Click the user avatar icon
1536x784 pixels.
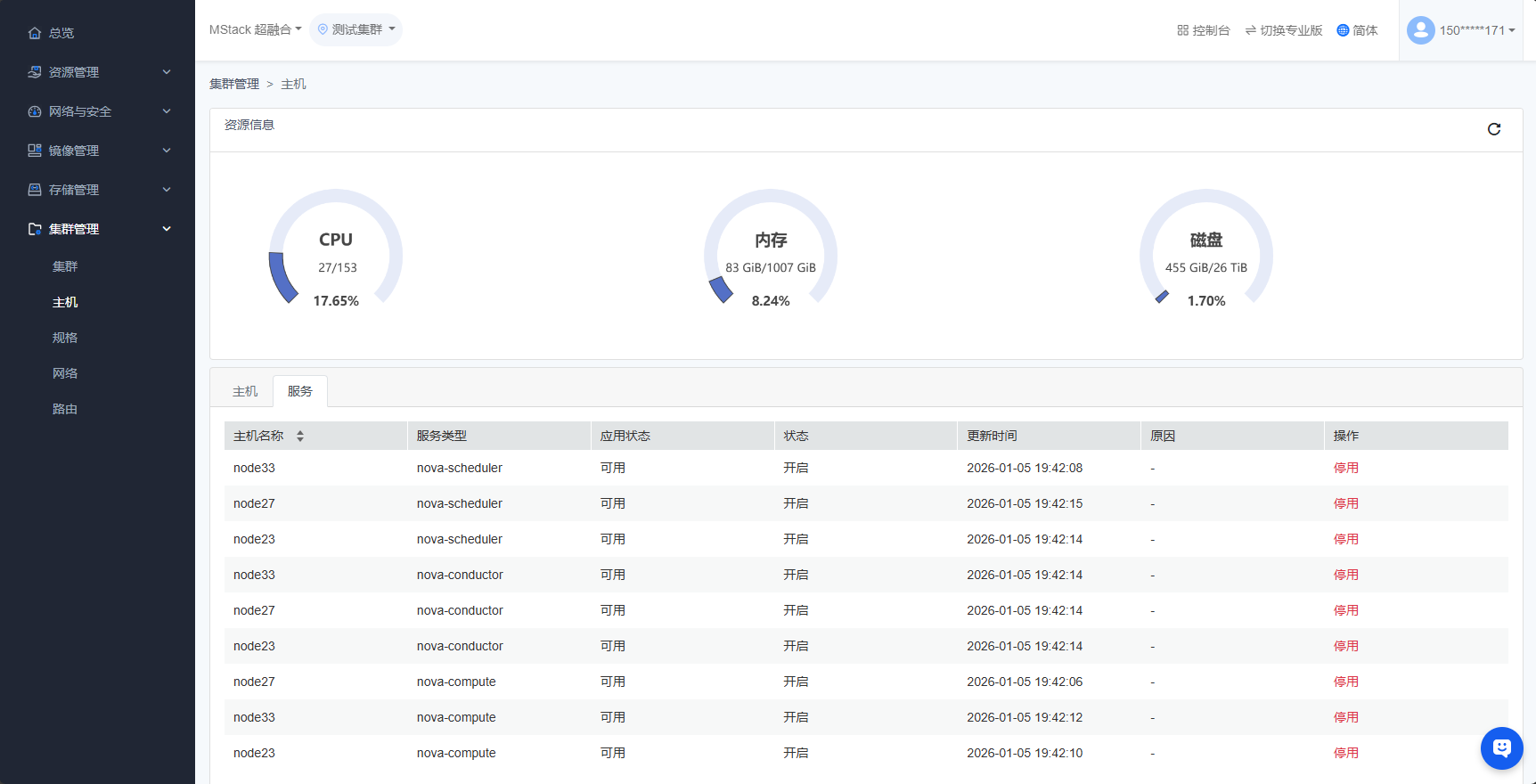click(x=1420, y=30)
